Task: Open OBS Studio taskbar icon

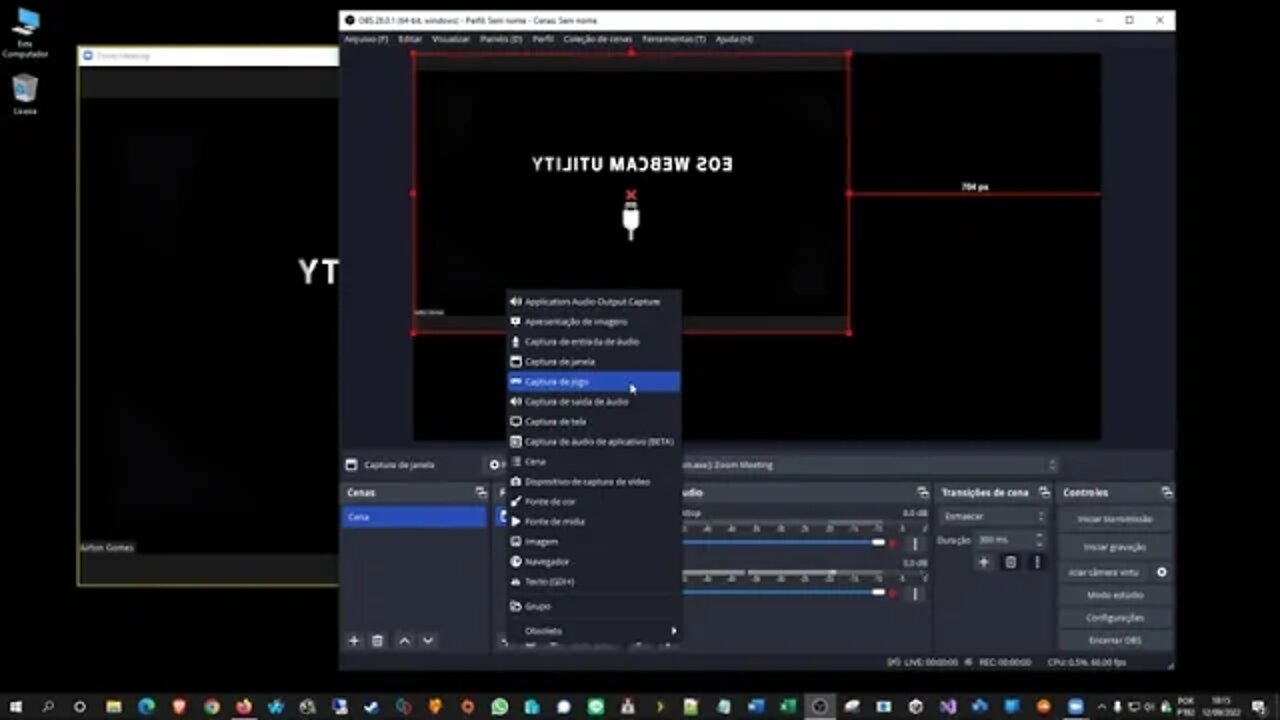Action: pos(820,706)
